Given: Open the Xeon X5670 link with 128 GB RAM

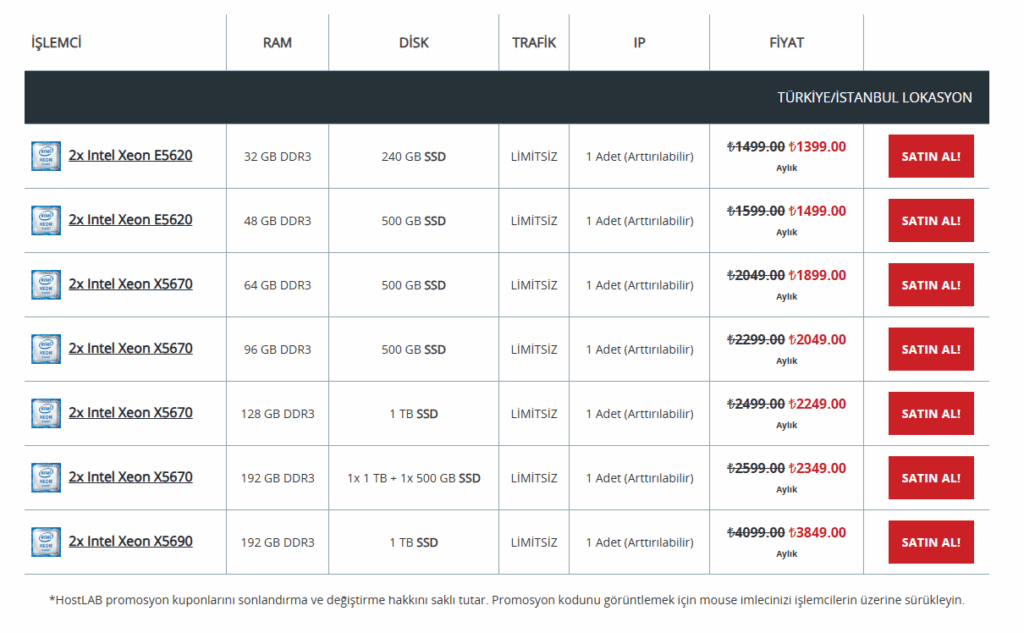Looking at the screenshot, I should point(130,413).
